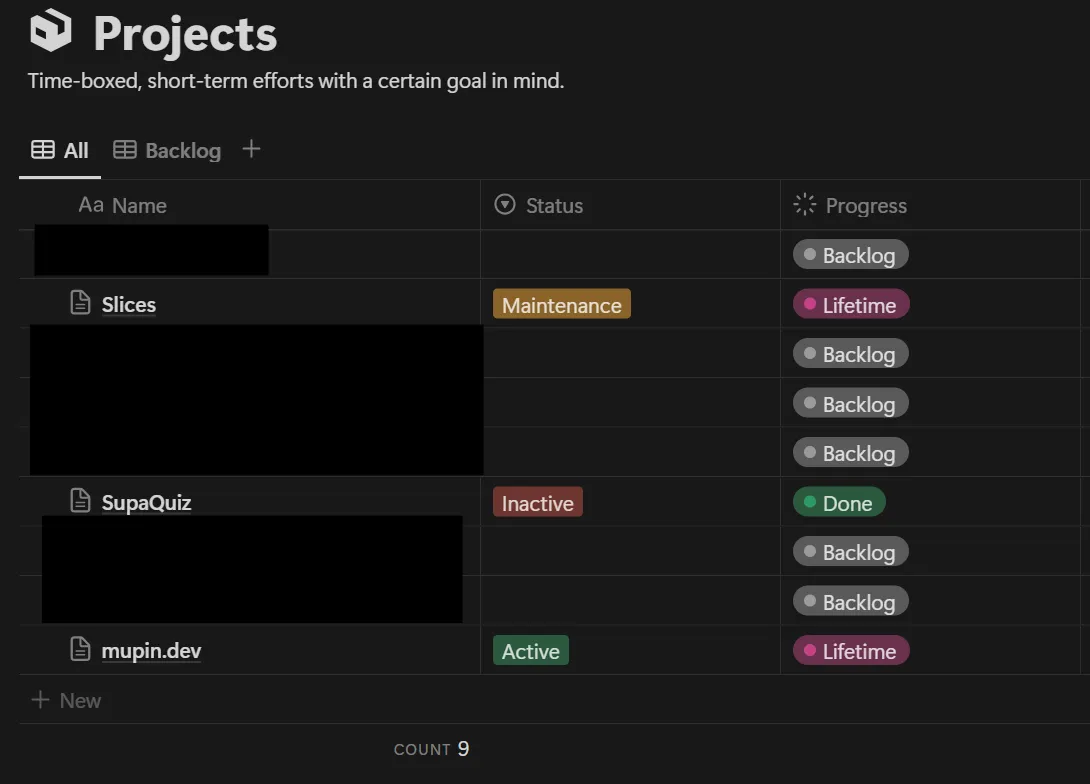Open the mupin.dev project page
The width and height of the screenshot is (1090, 784).
coord(151,651)
